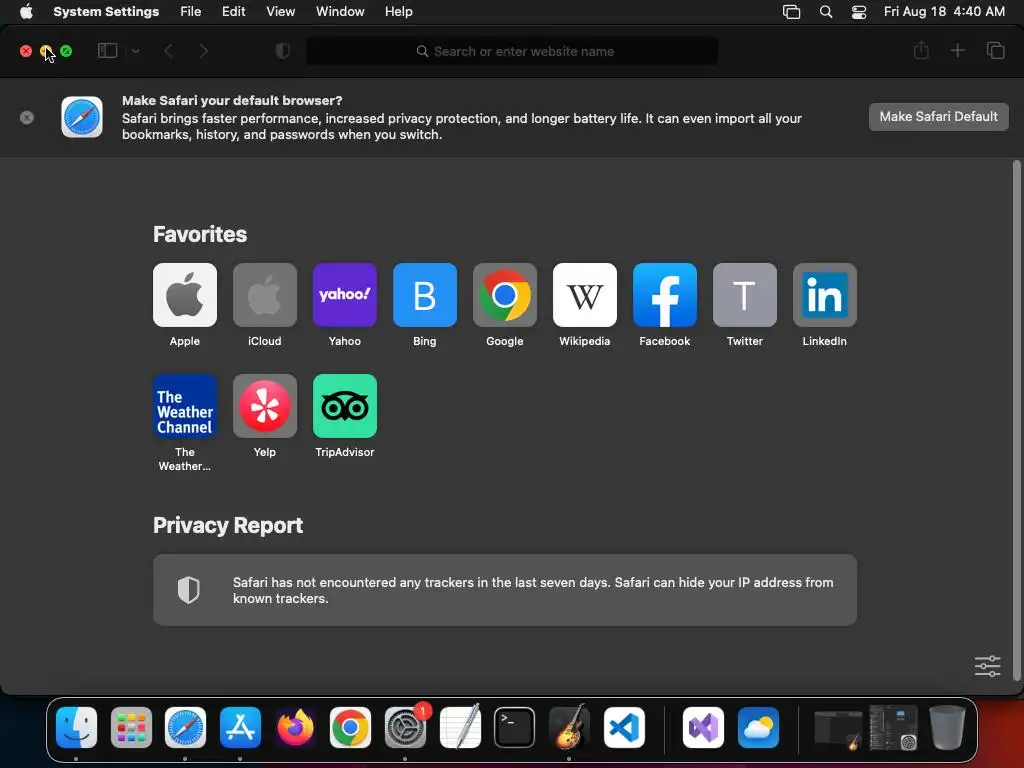
Task: Open Control Center in the menu bar
Action: (859, 12)
